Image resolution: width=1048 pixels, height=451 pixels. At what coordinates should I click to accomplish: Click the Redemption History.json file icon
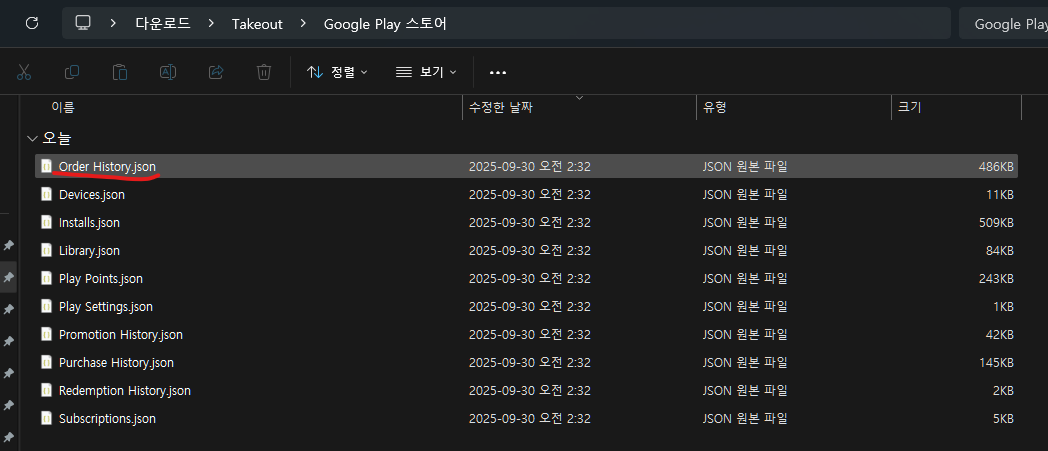[x=46, y=390]
